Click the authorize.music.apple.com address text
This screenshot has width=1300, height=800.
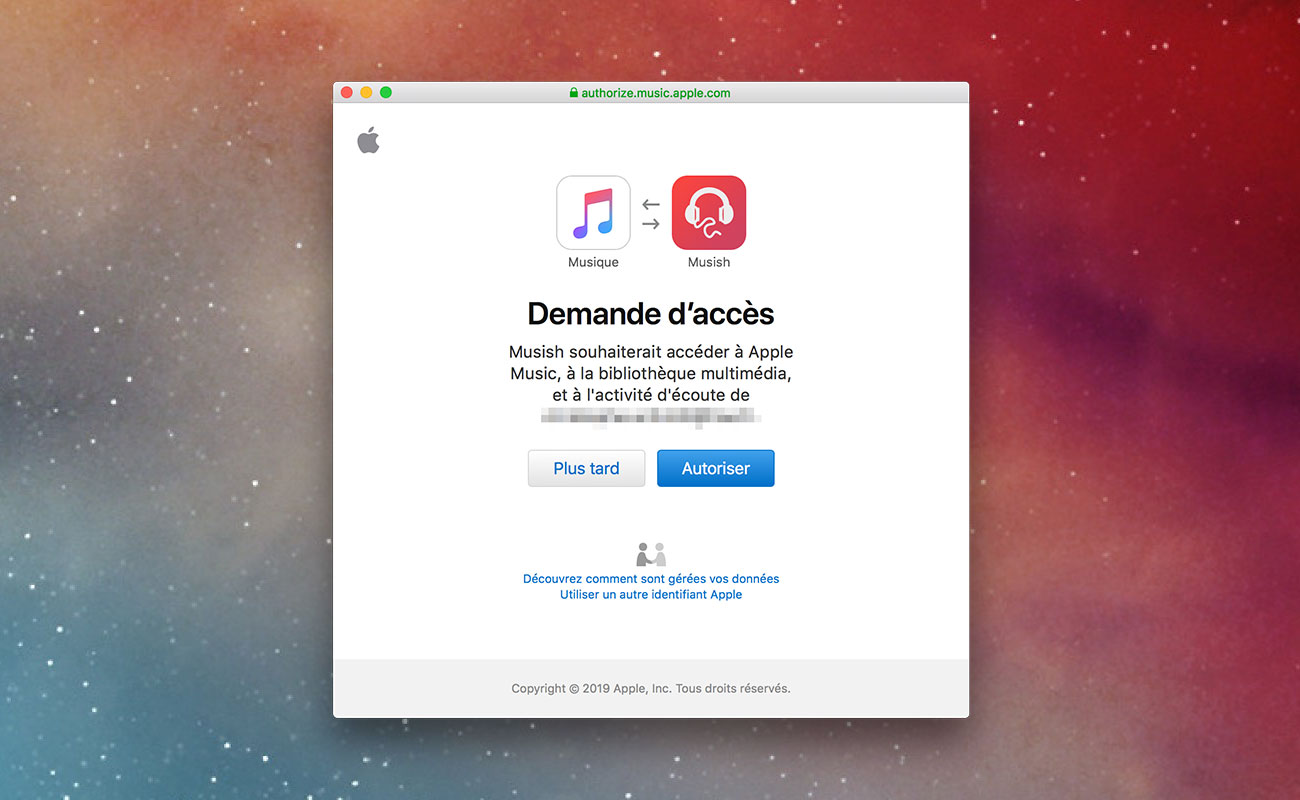656,93
